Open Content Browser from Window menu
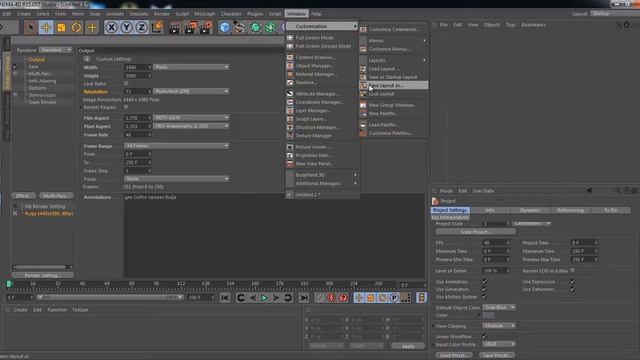 (x=322, y=57)
